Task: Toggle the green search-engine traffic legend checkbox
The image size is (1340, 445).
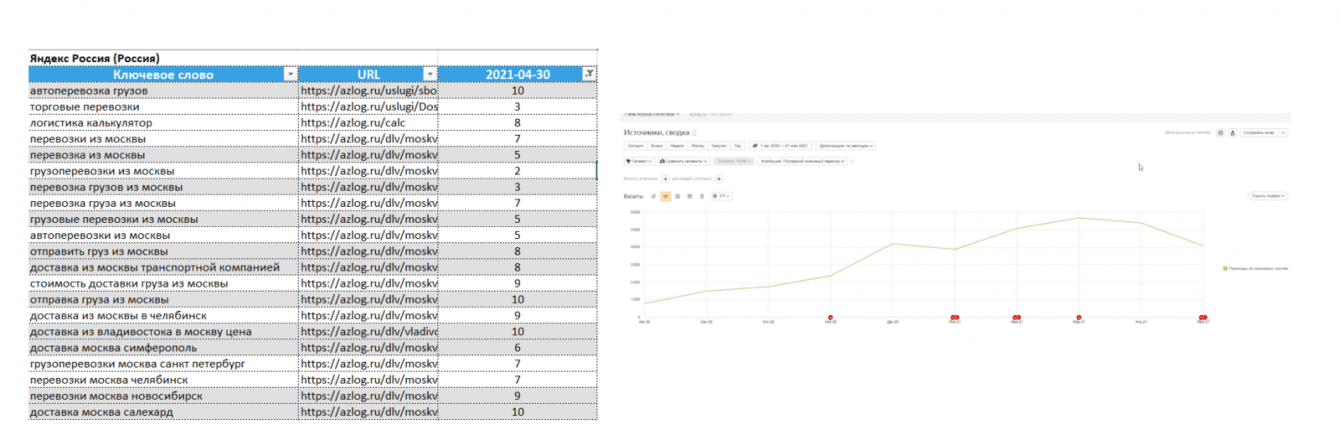Action: pyautogui.click(x=1224, y=268)
